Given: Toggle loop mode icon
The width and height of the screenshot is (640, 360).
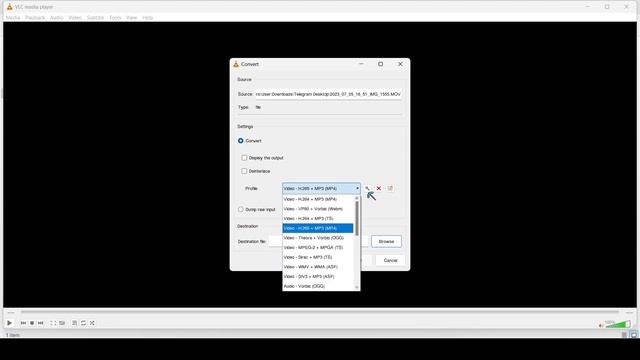Looking at the screenshot, I should pyautogui.click(x=83, y=323).
